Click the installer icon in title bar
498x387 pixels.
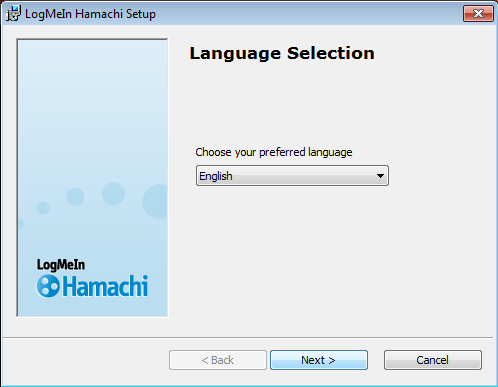13,13
